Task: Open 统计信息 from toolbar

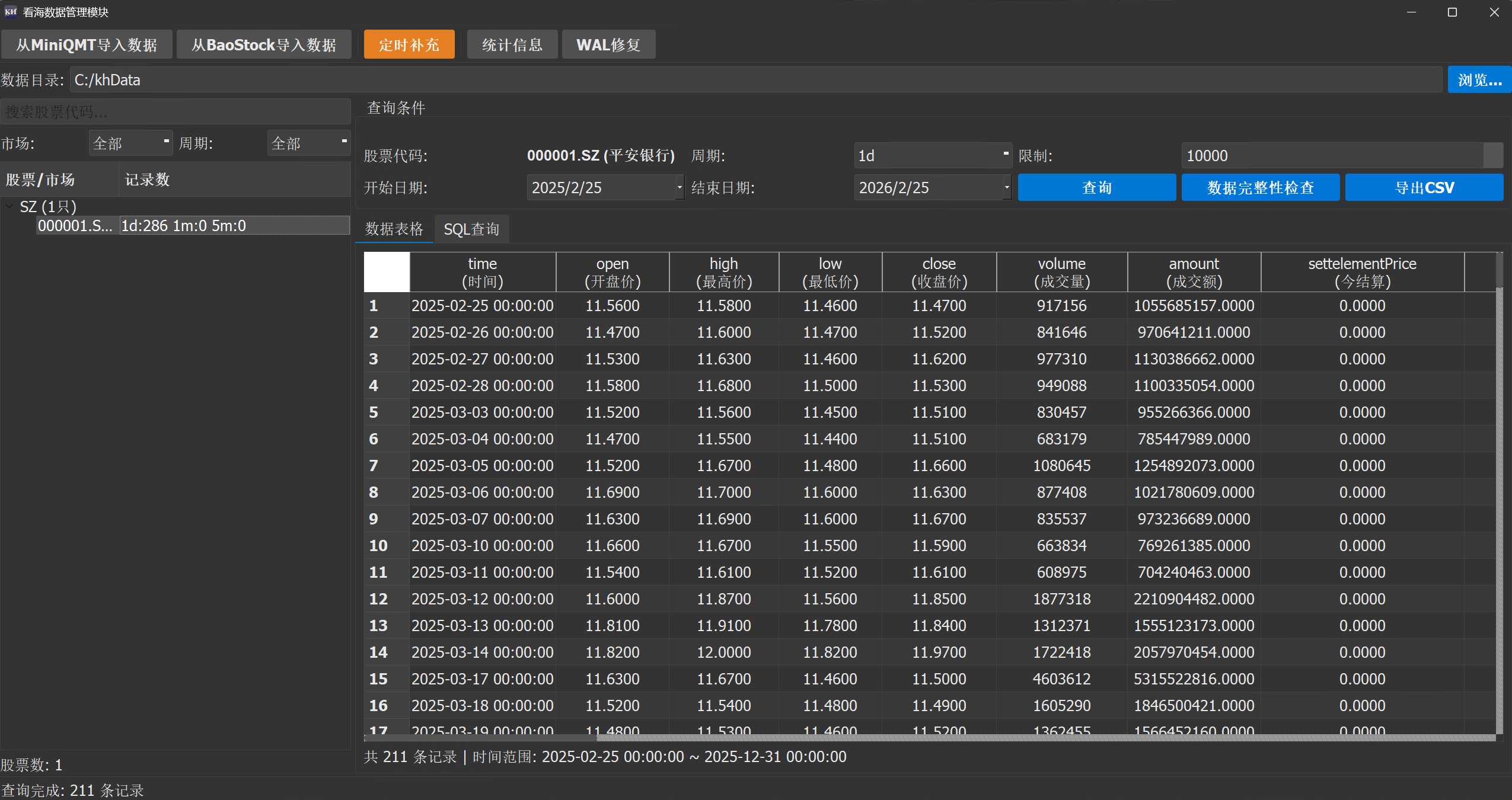Action: (512, 45)
